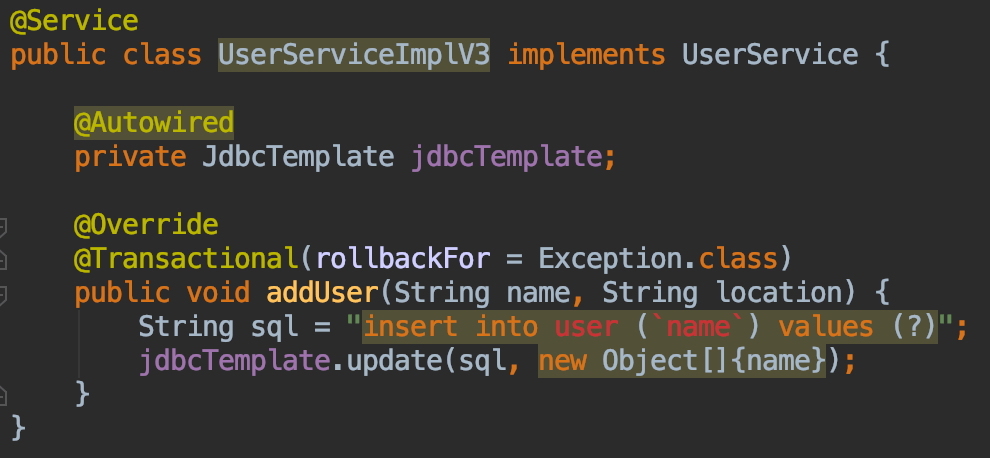Click the highlighted @Autowired annotation
The image size is (990, 458).
click(x=154, y=123)
